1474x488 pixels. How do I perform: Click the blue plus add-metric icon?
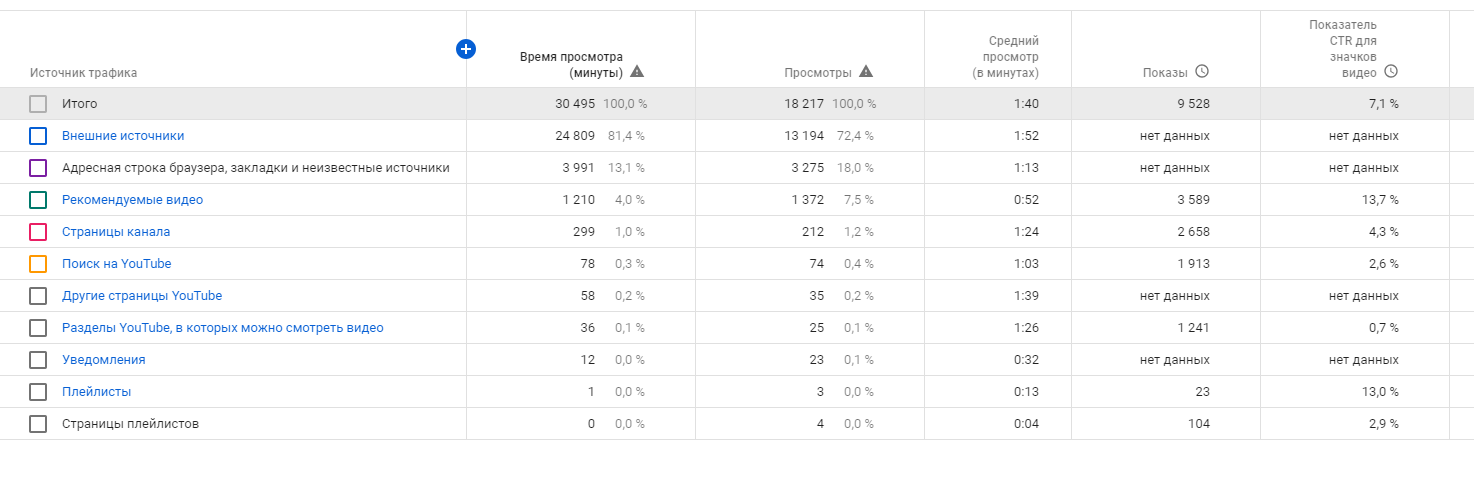click(465, 49)
